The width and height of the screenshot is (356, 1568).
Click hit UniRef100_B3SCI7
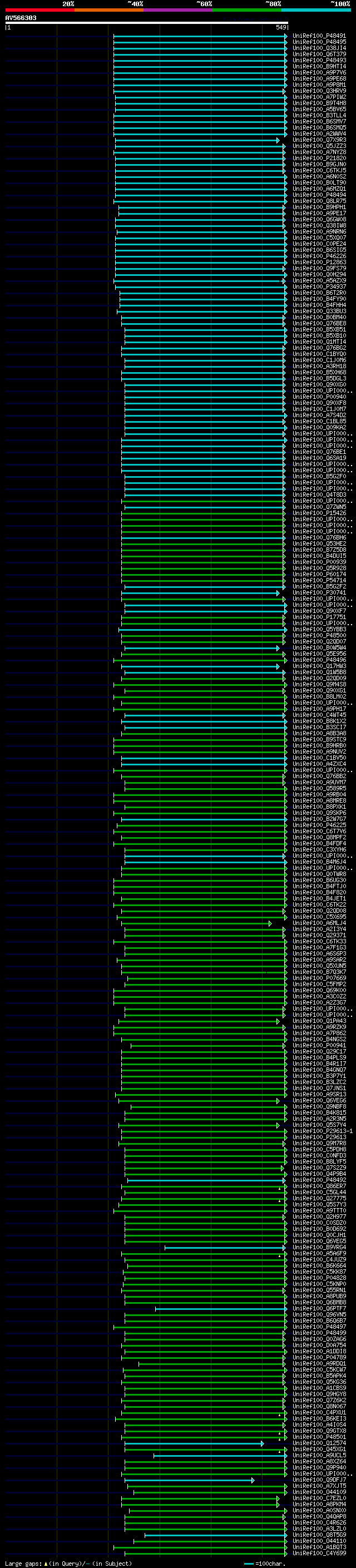tap(319, 727)
